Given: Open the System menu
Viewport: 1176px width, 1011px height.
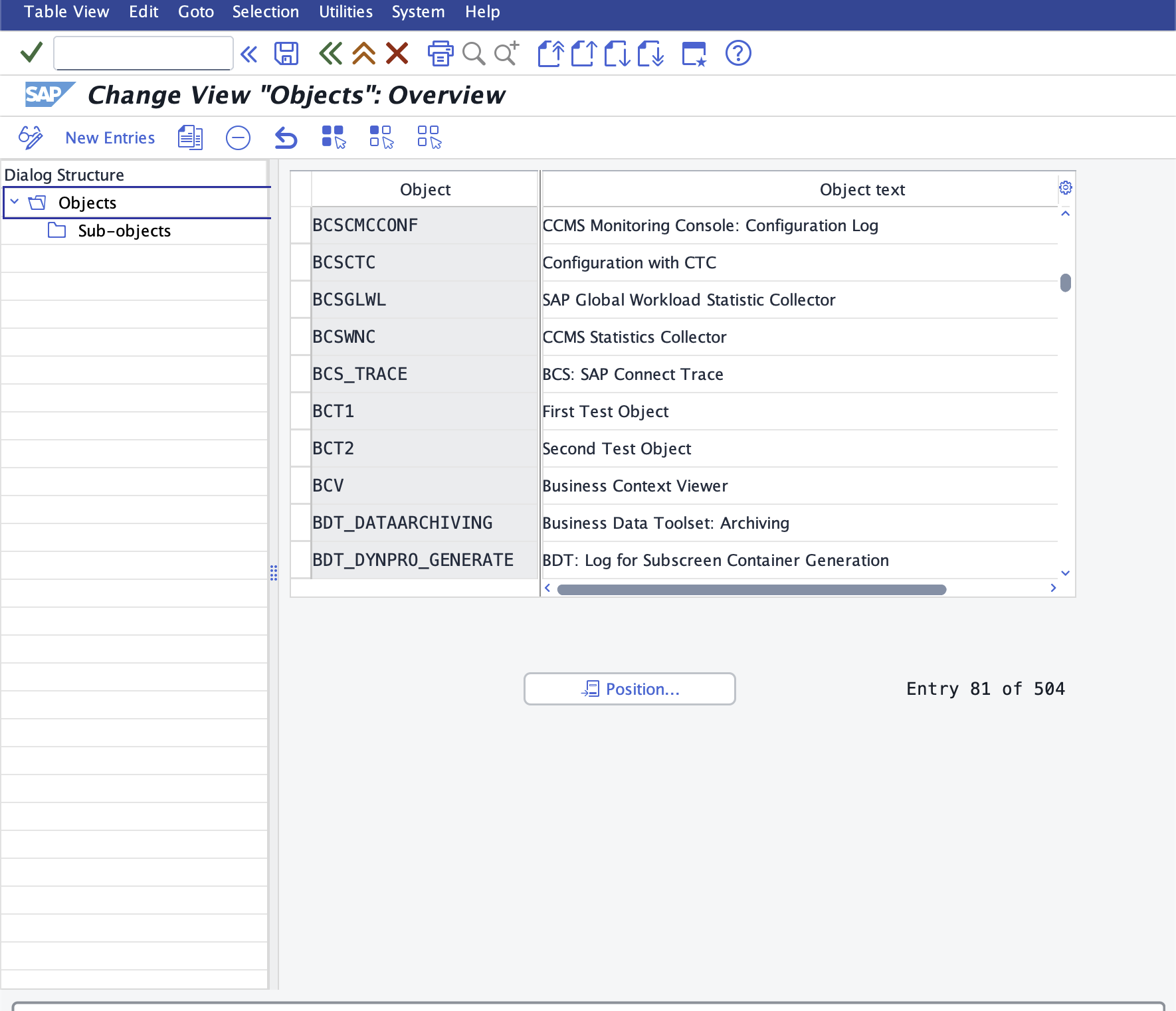Looking at the screenshot, I should pyautogui.click(x=418, y=12).
